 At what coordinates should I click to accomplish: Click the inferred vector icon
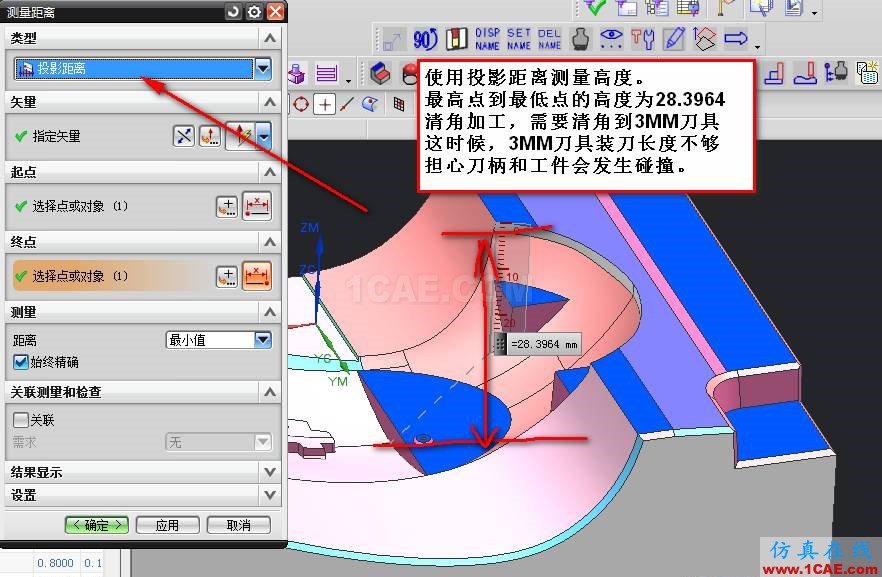coord(241,136)
